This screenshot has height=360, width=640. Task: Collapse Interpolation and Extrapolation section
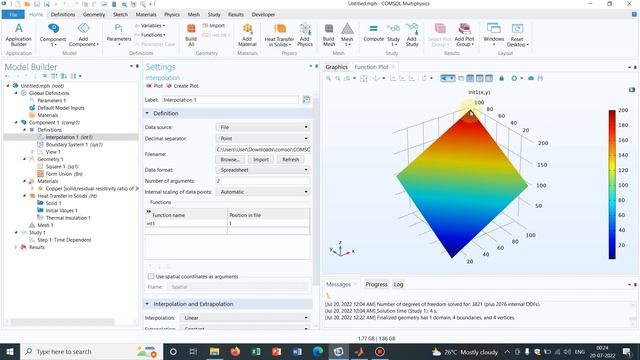pyautogui.click(x=147, y=304)
